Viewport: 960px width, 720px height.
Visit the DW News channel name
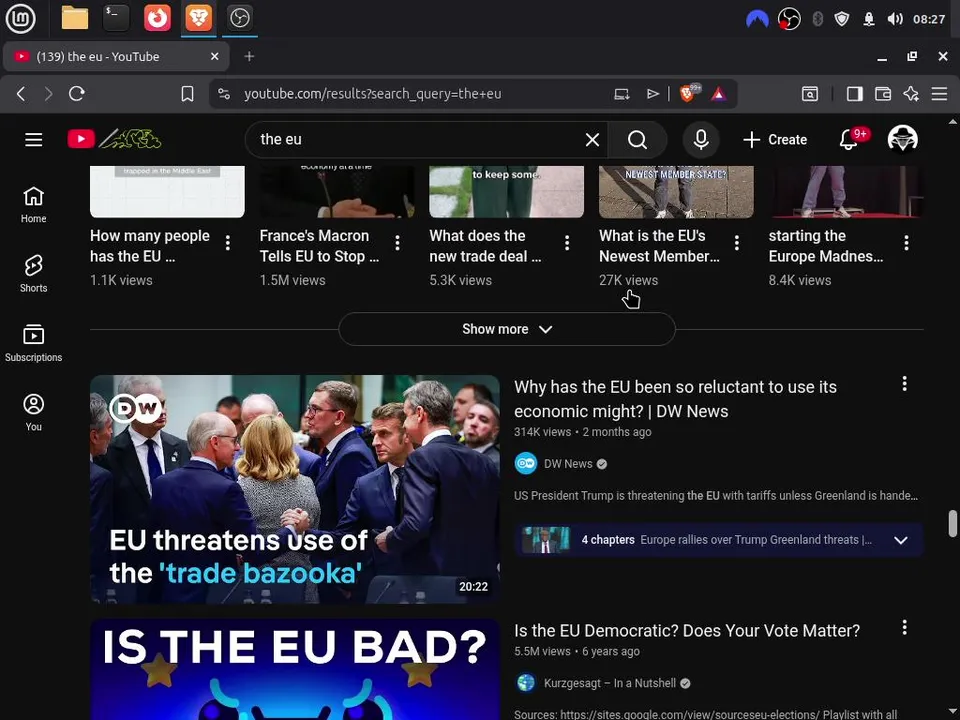tap(568, 463)
